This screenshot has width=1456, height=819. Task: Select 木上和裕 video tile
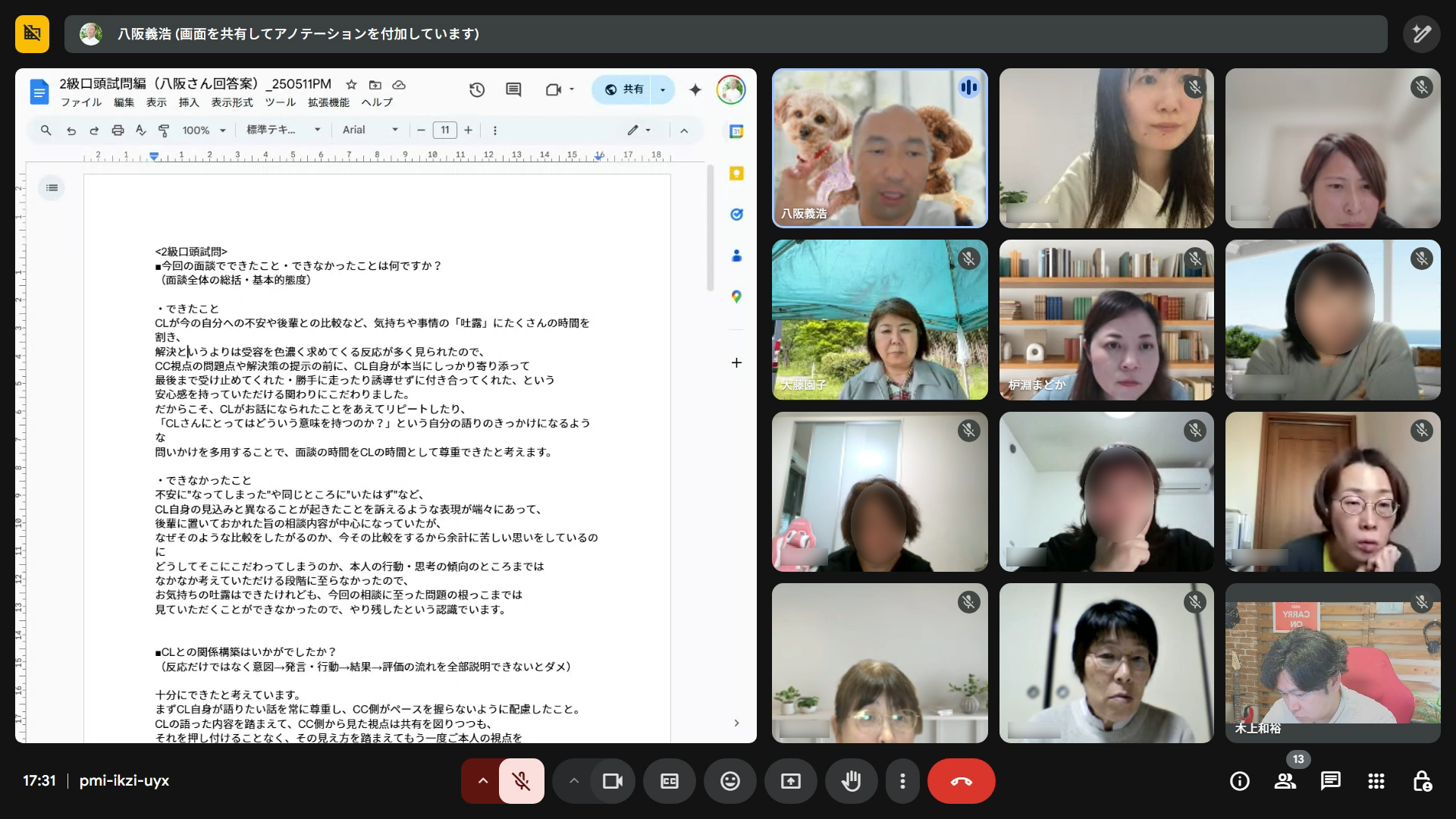point(1332,663)
